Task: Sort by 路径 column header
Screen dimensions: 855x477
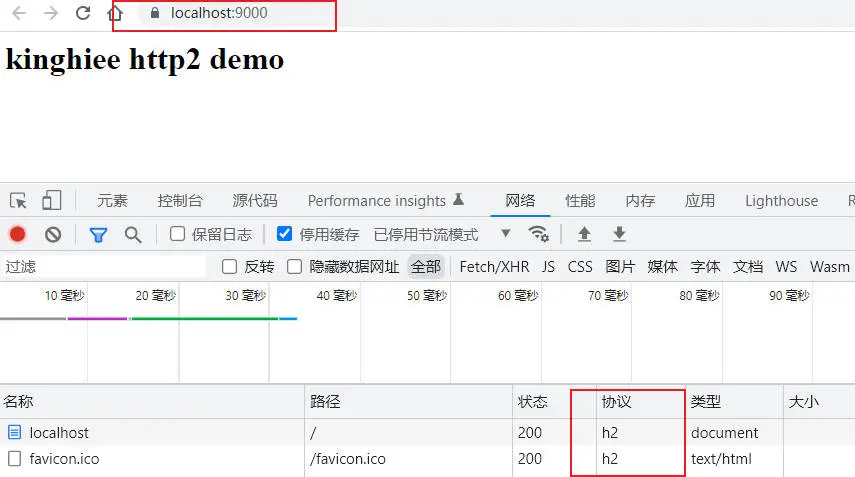Action: [408, 402]
